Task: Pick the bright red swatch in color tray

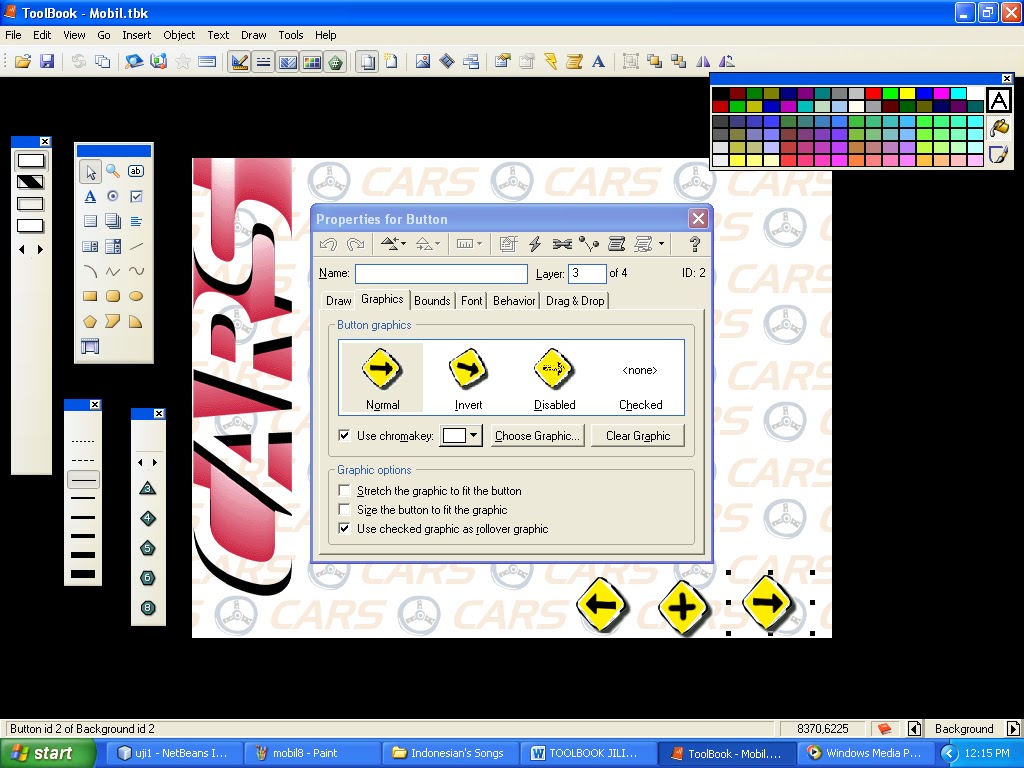Action: 873,94
